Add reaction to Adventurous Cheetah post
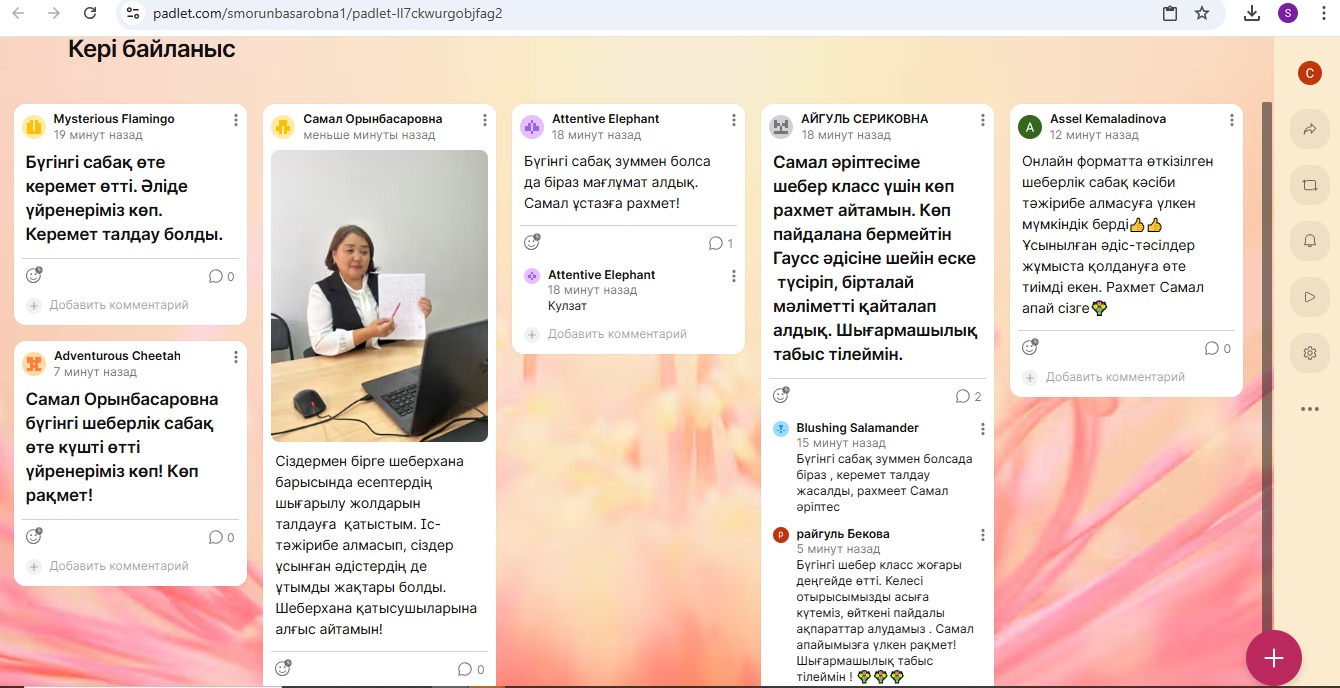 point(33,537)
